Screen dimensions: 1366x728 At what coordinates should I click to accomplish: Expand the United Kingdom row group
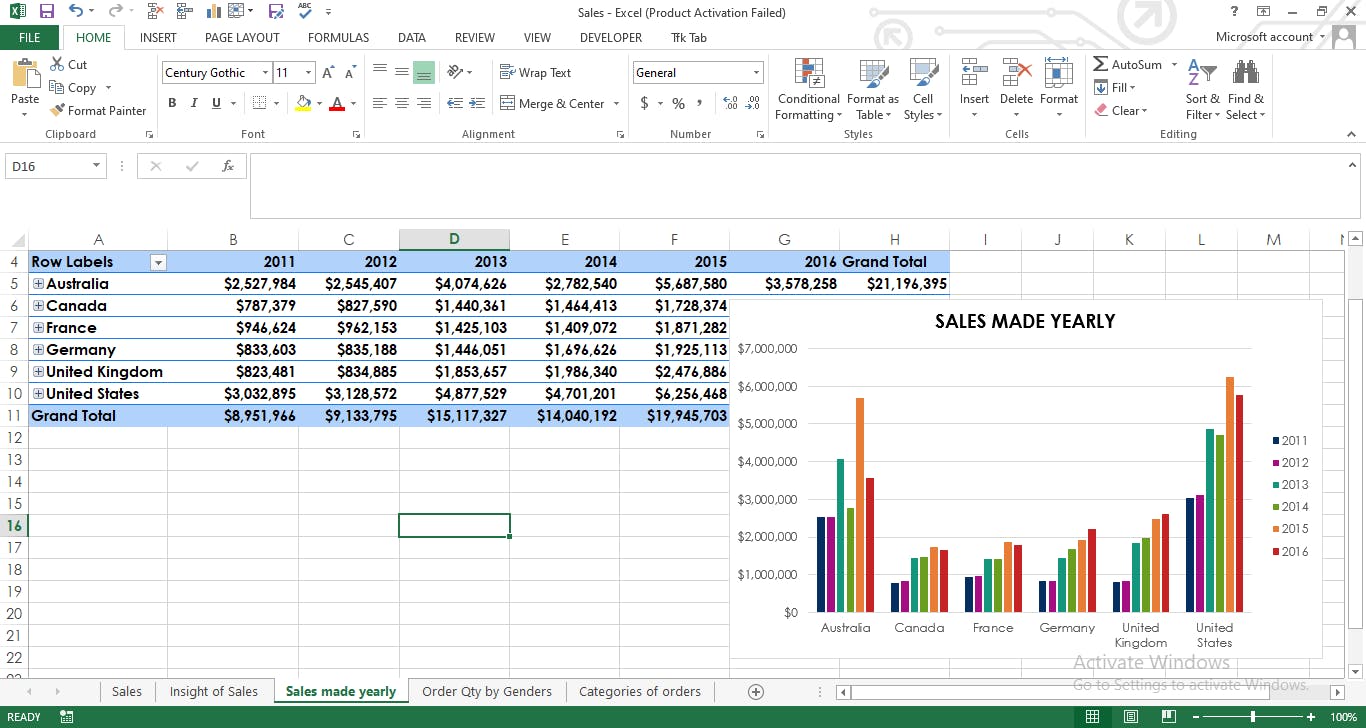point(38,372)
